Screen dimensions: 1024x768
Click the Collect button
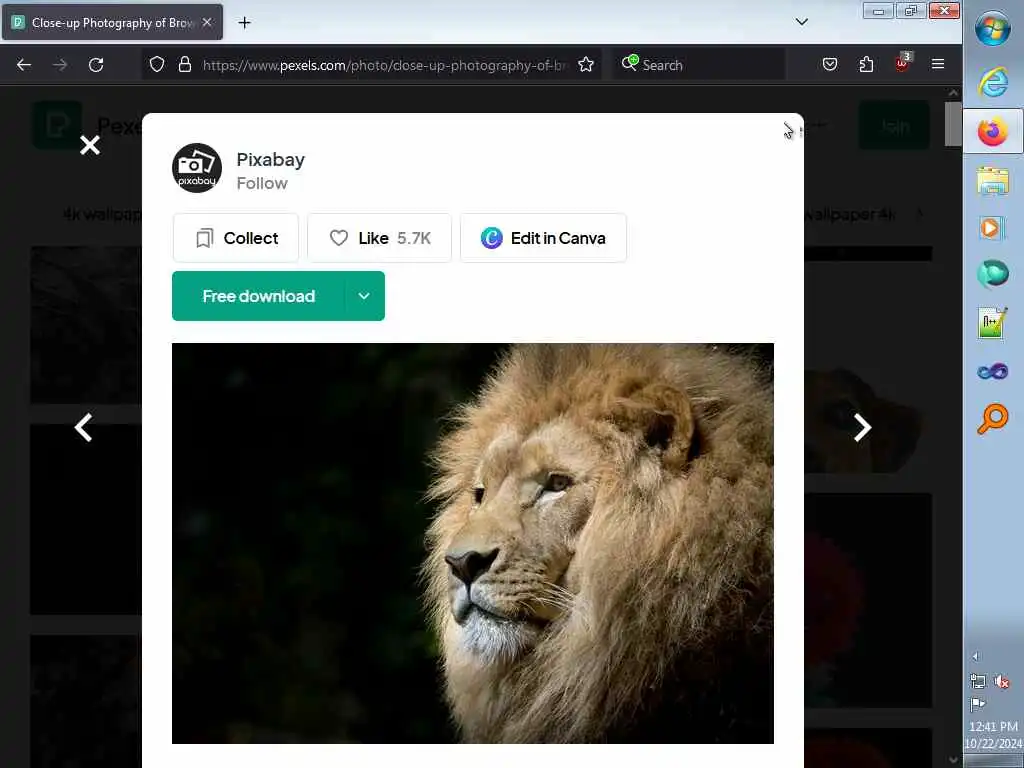click(x=236, y=238)
